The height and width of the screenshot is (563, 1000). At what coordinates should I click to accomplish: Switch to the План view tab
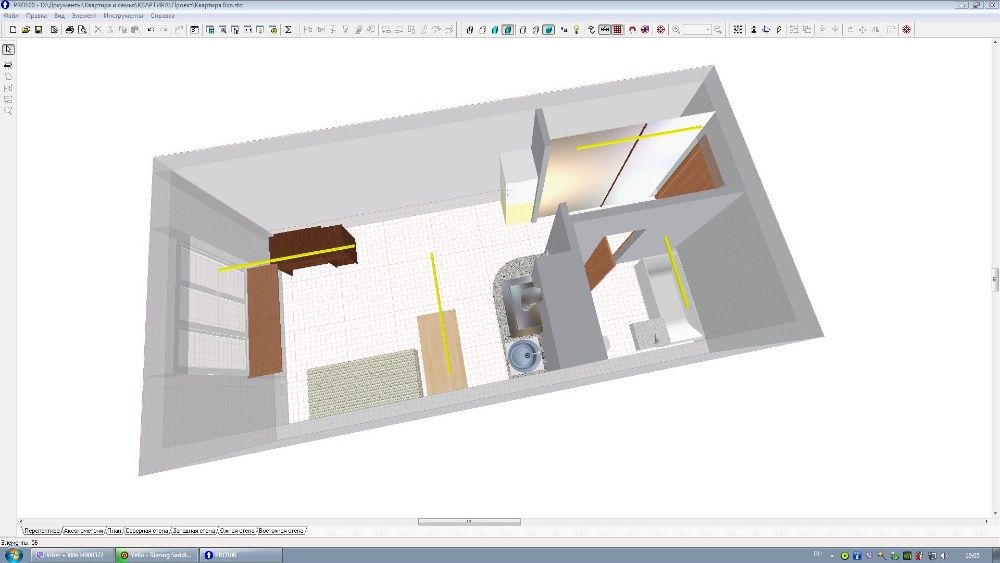[x=114, y=530]
